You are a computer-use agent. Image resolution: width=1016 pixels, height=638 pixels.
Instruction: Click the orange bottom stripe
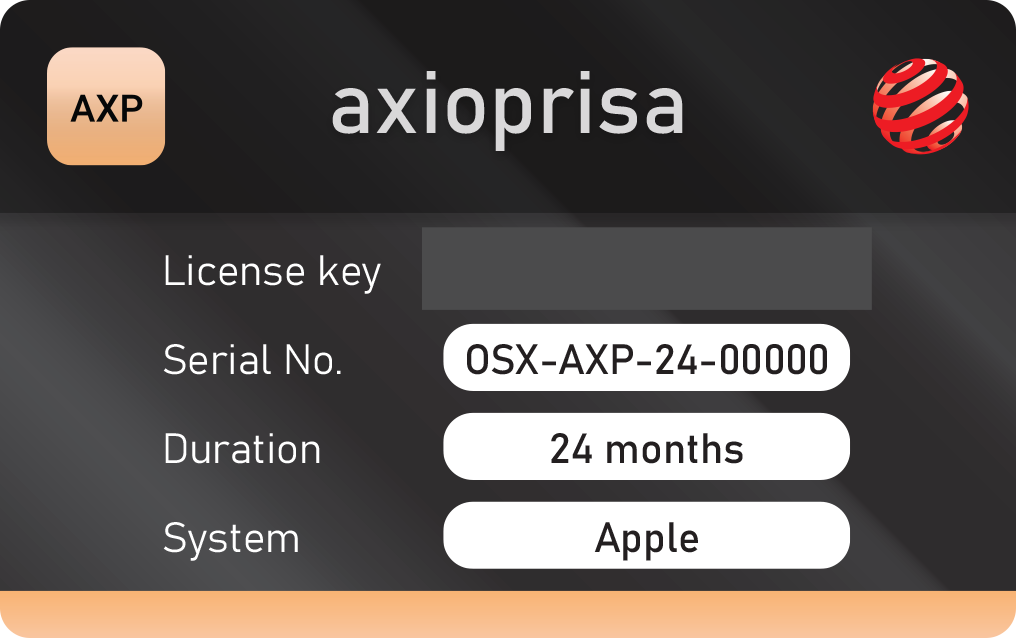click(x=508, y=614)
